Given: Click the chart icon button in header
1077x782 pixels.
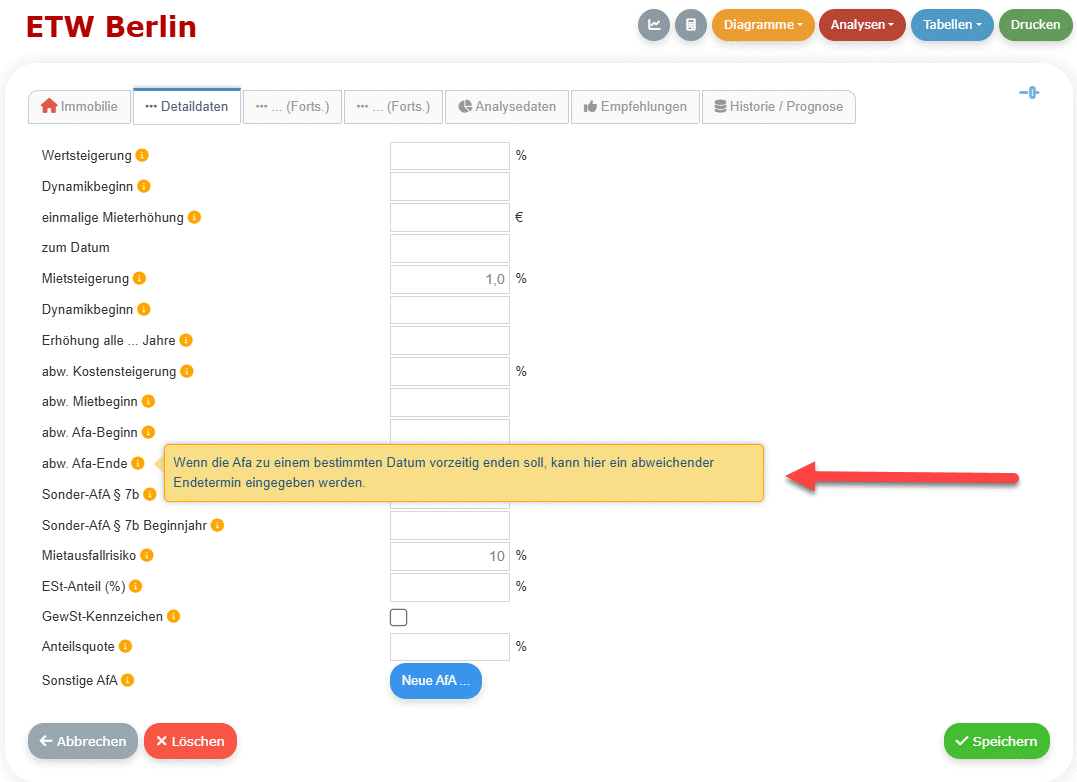Looking at the screenshot, I should point(654,25).
